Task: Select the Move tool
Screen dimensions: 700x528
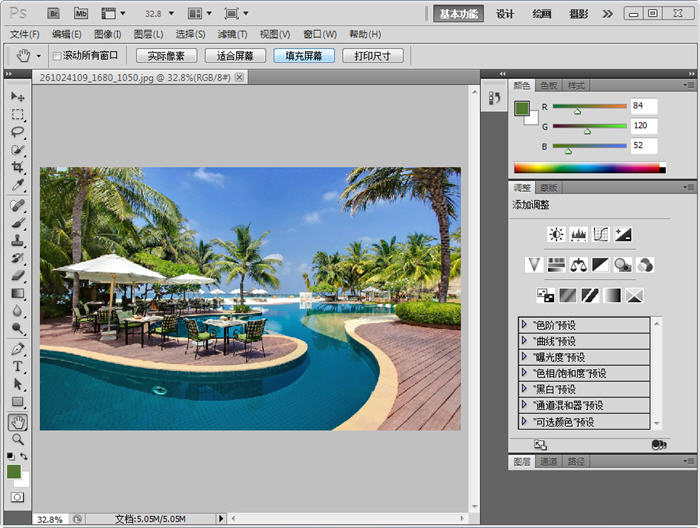Action: (x=17, y=96)
